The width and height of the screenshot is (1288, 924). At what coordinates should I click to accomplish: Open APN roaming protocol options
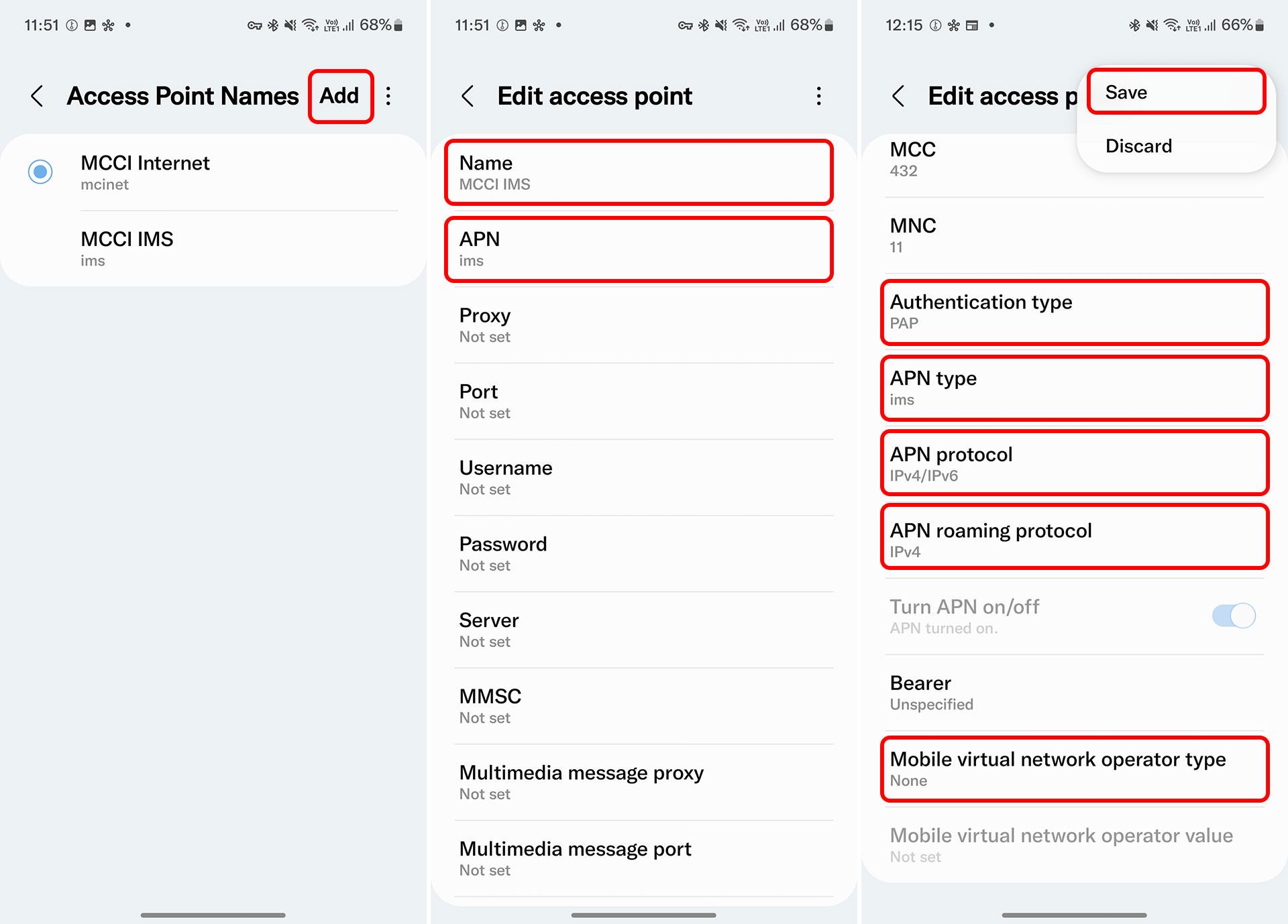pos(1074,540)
